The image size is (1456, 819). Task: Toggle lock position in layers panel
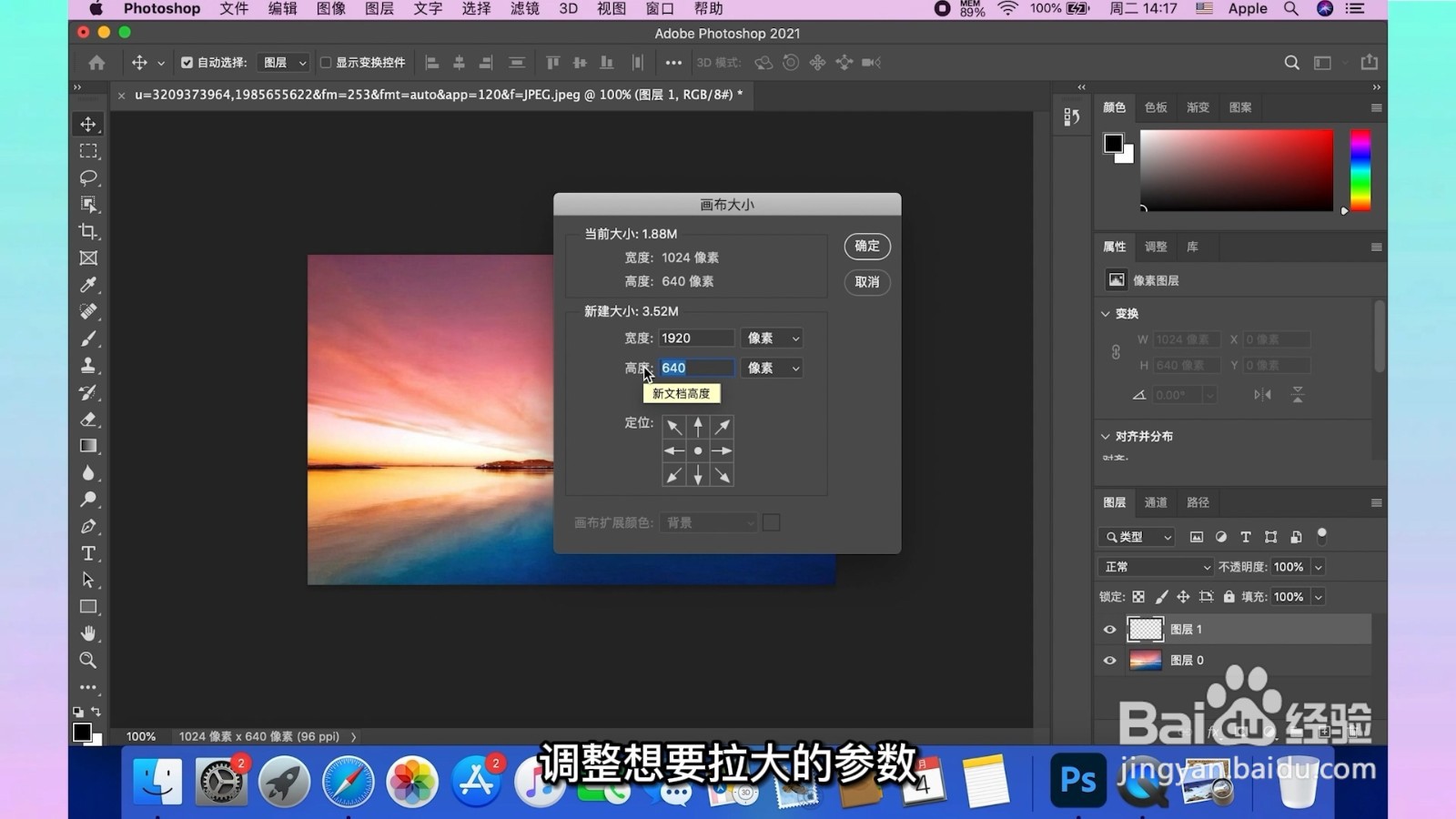[1183, 597]
